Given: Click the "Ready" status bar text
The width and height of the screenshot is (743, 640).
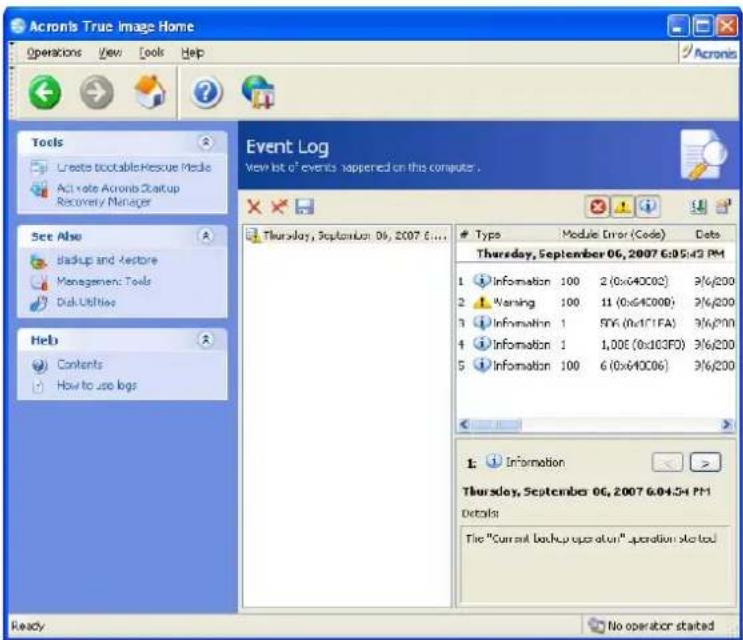Looking at the screenshot, I should (x=27, y=626).
